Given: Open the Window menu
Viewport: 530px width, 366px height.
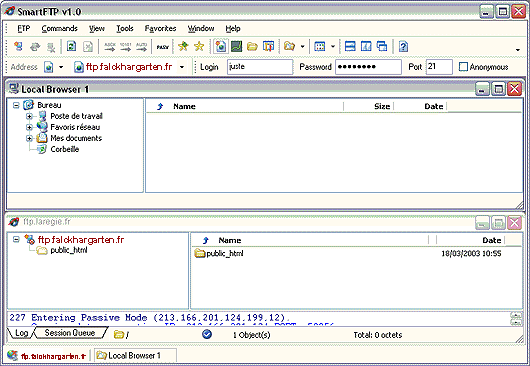Looking at the screenshot, I should point(201,28).
